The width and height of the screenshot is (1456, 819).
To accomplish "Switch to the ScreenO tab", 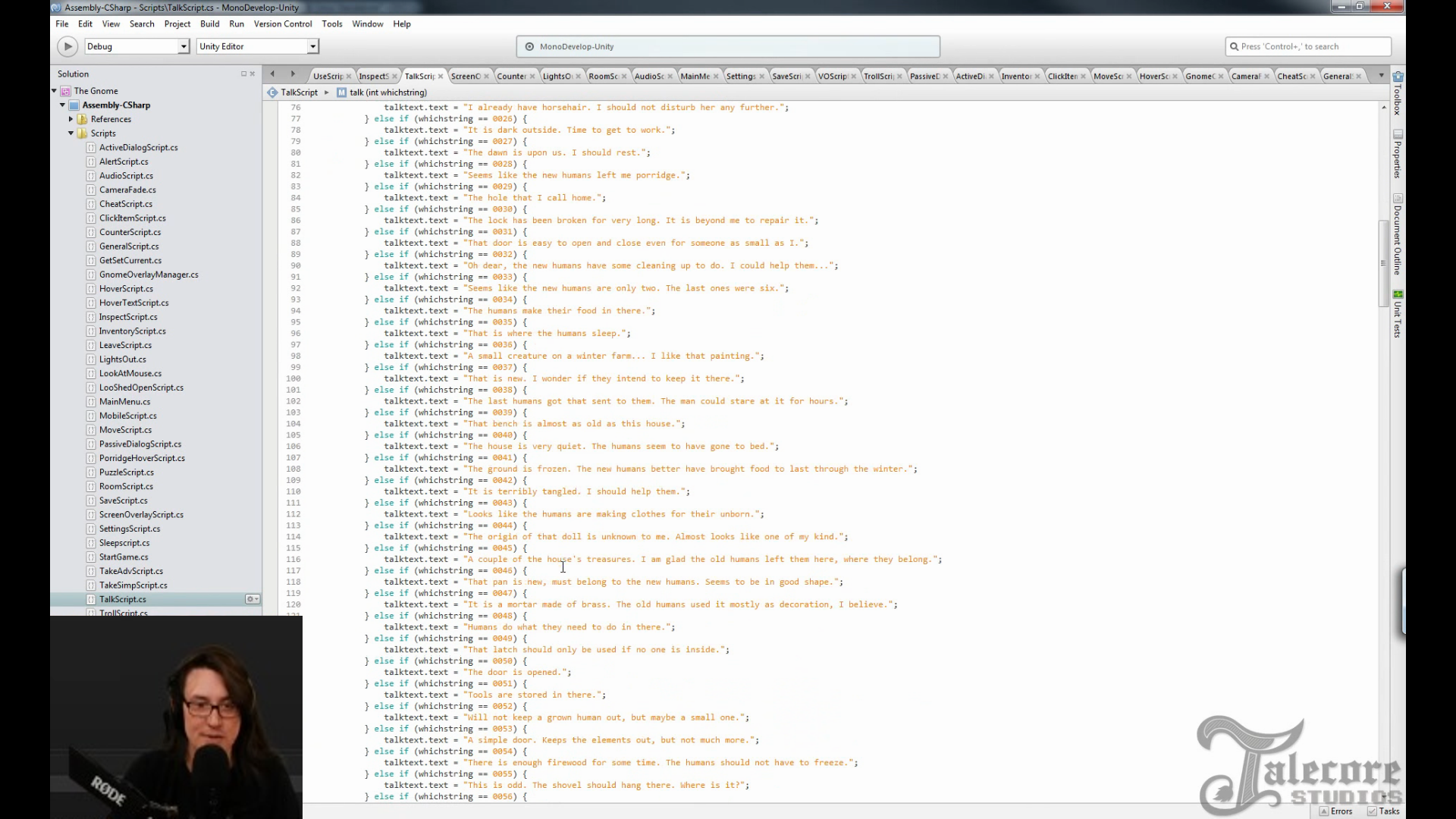I will click(x=466, y=76).
